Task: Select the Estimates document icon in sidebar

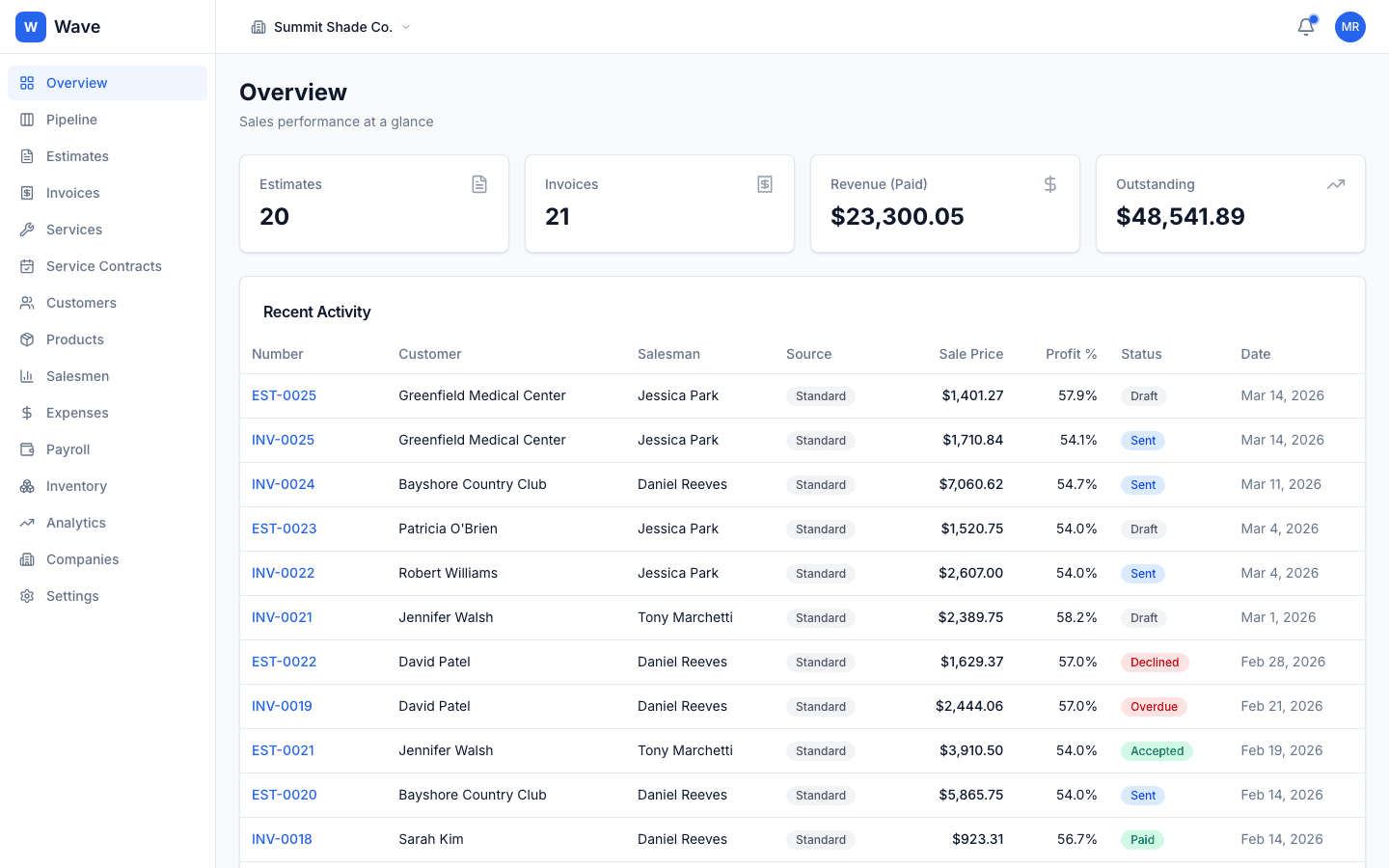Action: 28,155
